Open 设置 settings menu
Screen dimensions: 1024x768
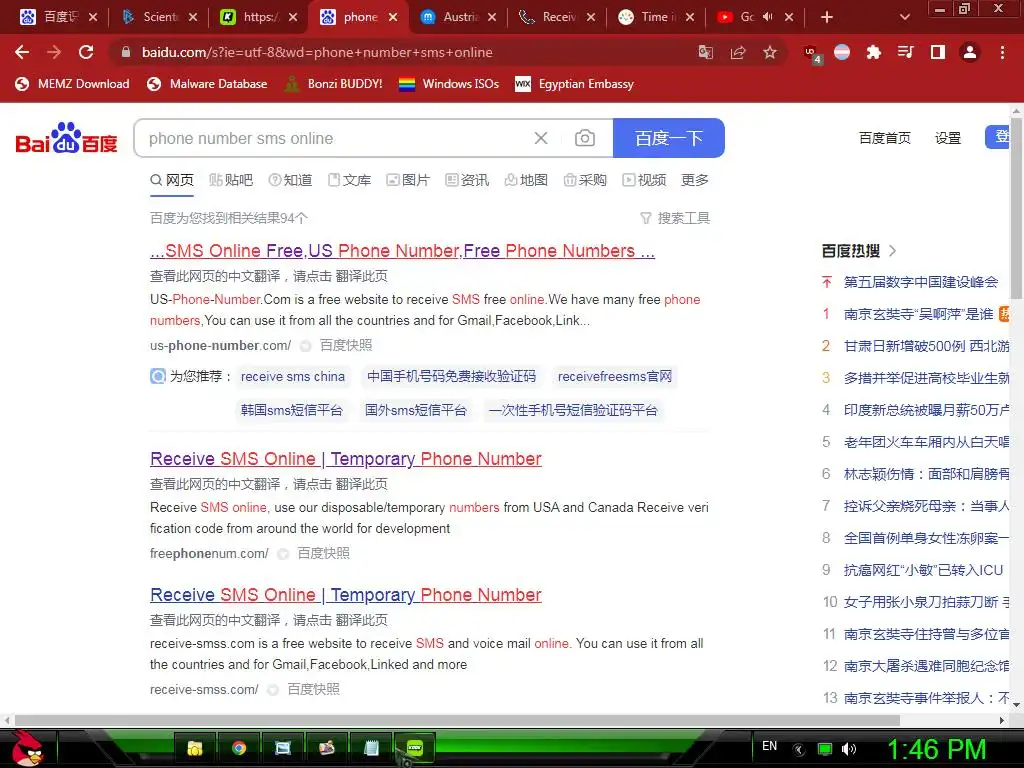tap(948, 138)
